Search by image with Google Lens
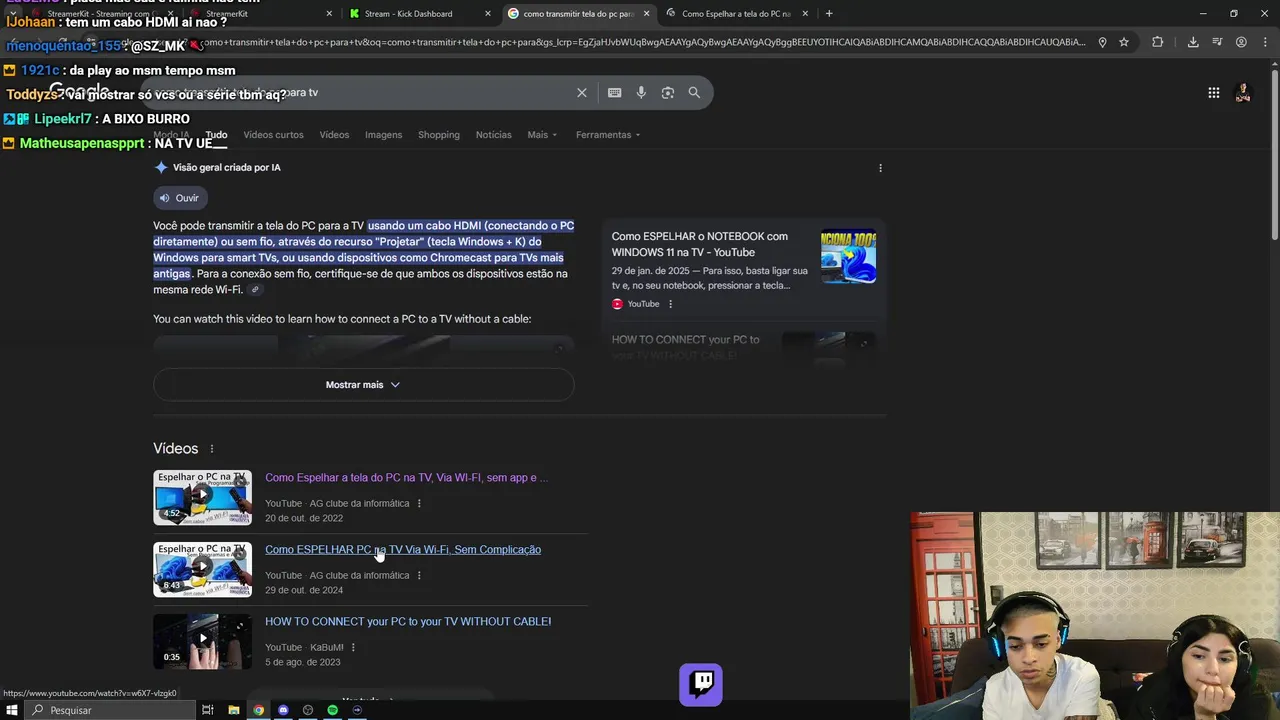 pos(668,92)
